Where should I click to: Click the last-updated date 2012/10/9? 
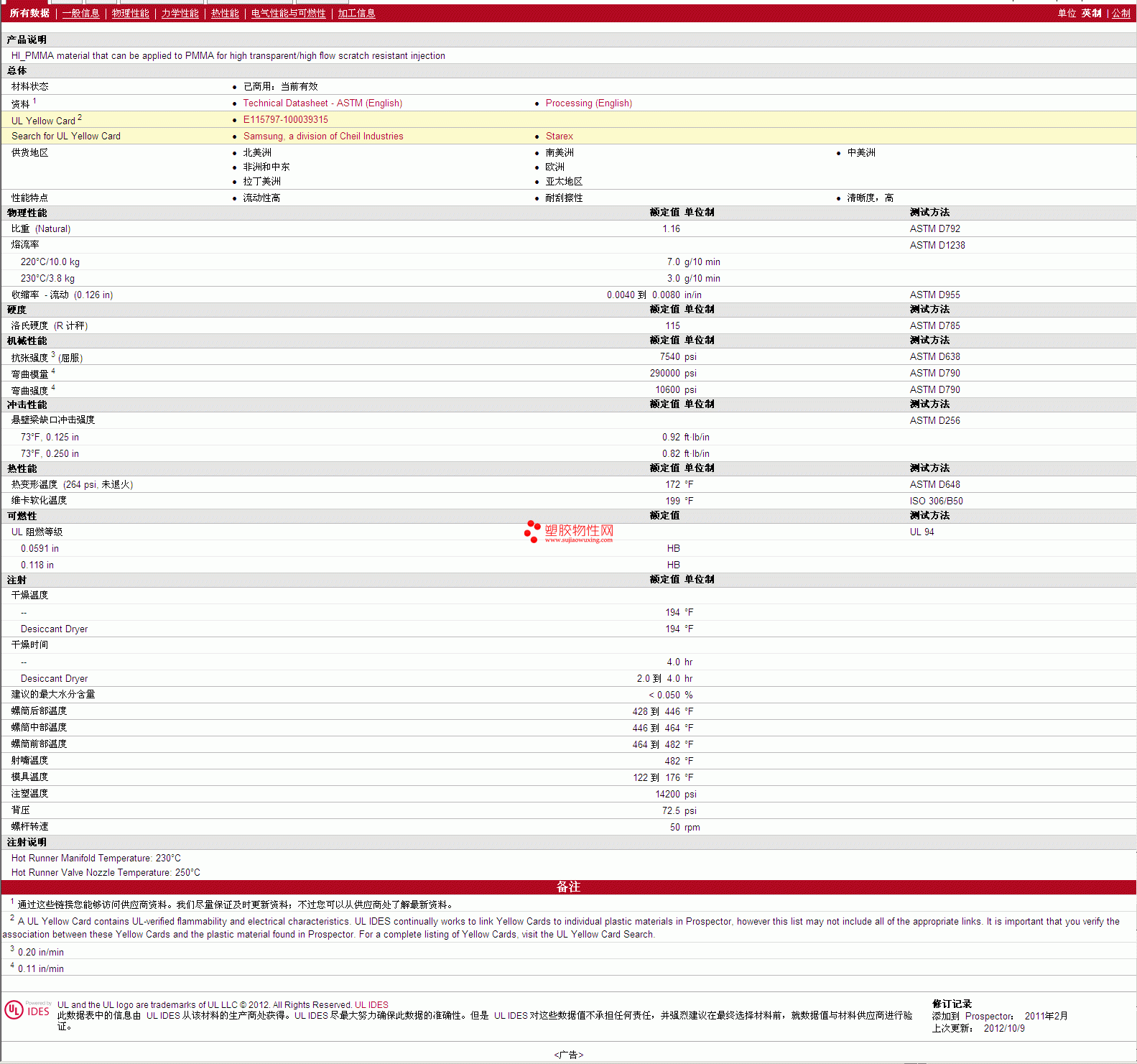(x=1004, y=1028)
